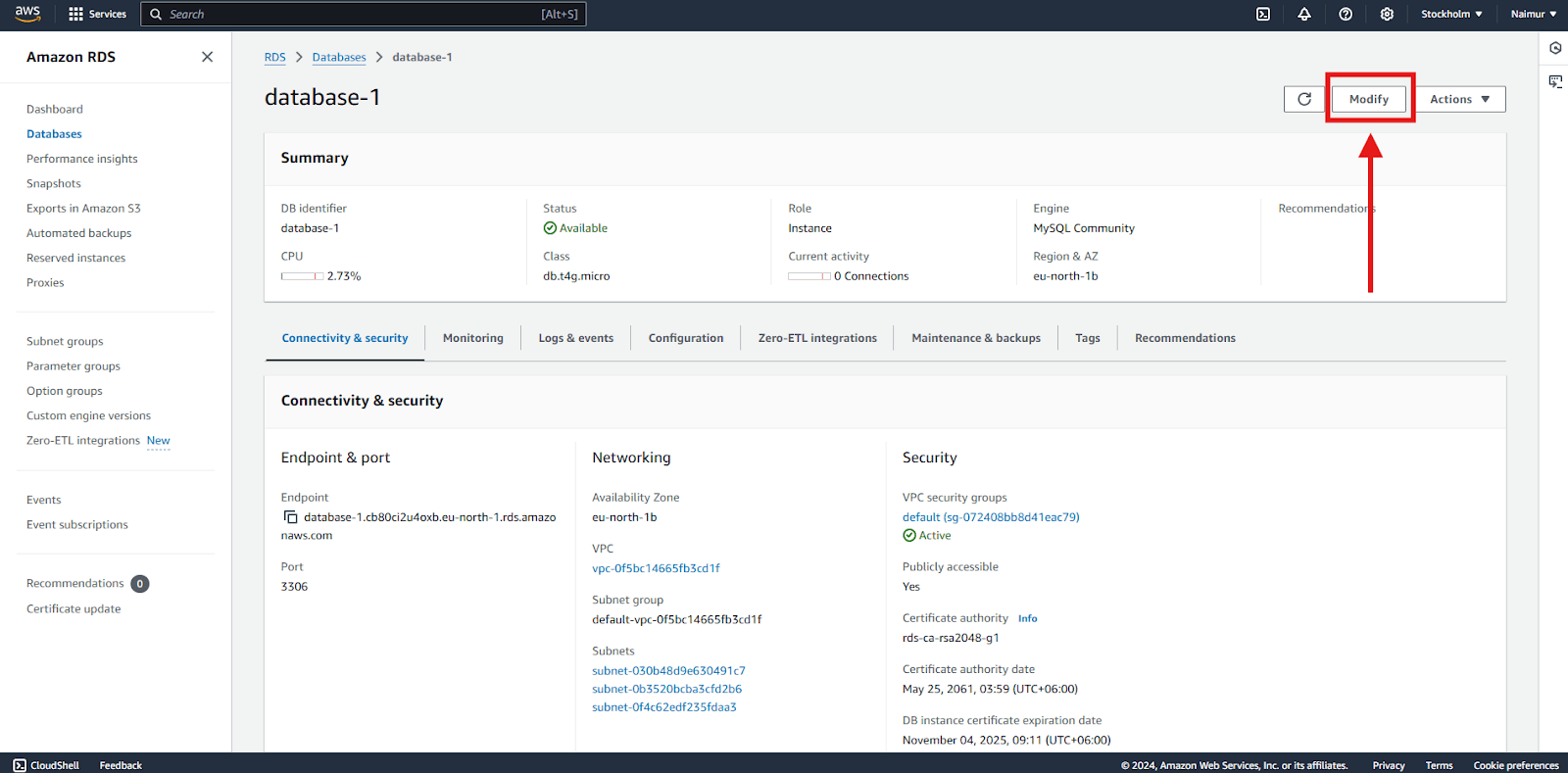The width and height of the screenshot is (1568, 773).
Task: Open the feedback icon on right edge
Action: [1555, 81]
